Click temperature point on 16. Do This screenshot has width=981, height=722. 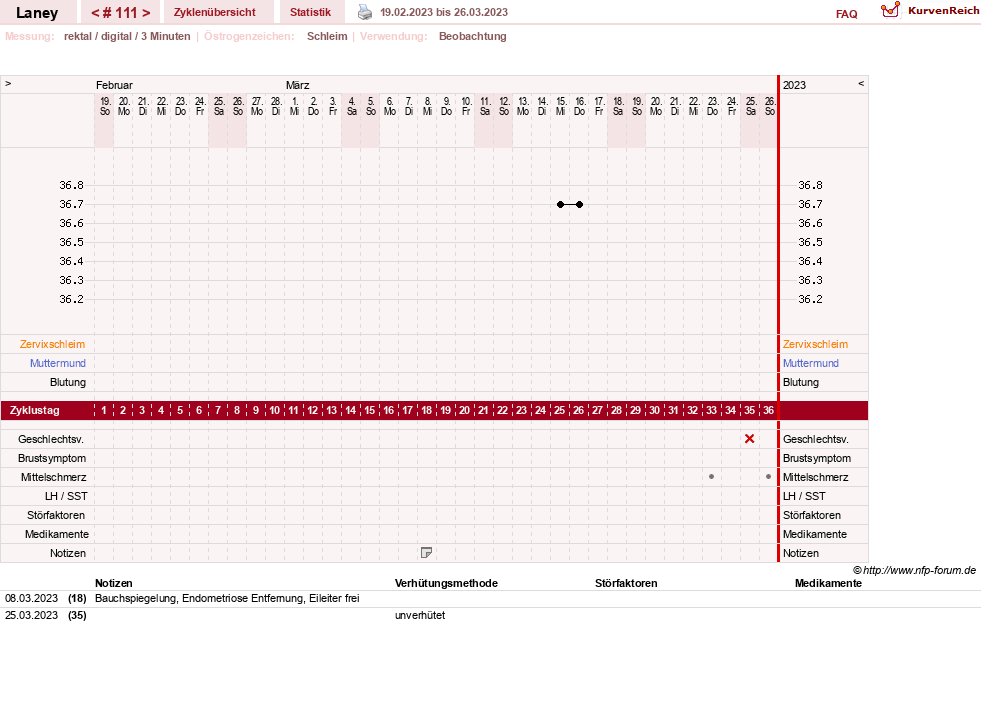click(x=579, y=205)
